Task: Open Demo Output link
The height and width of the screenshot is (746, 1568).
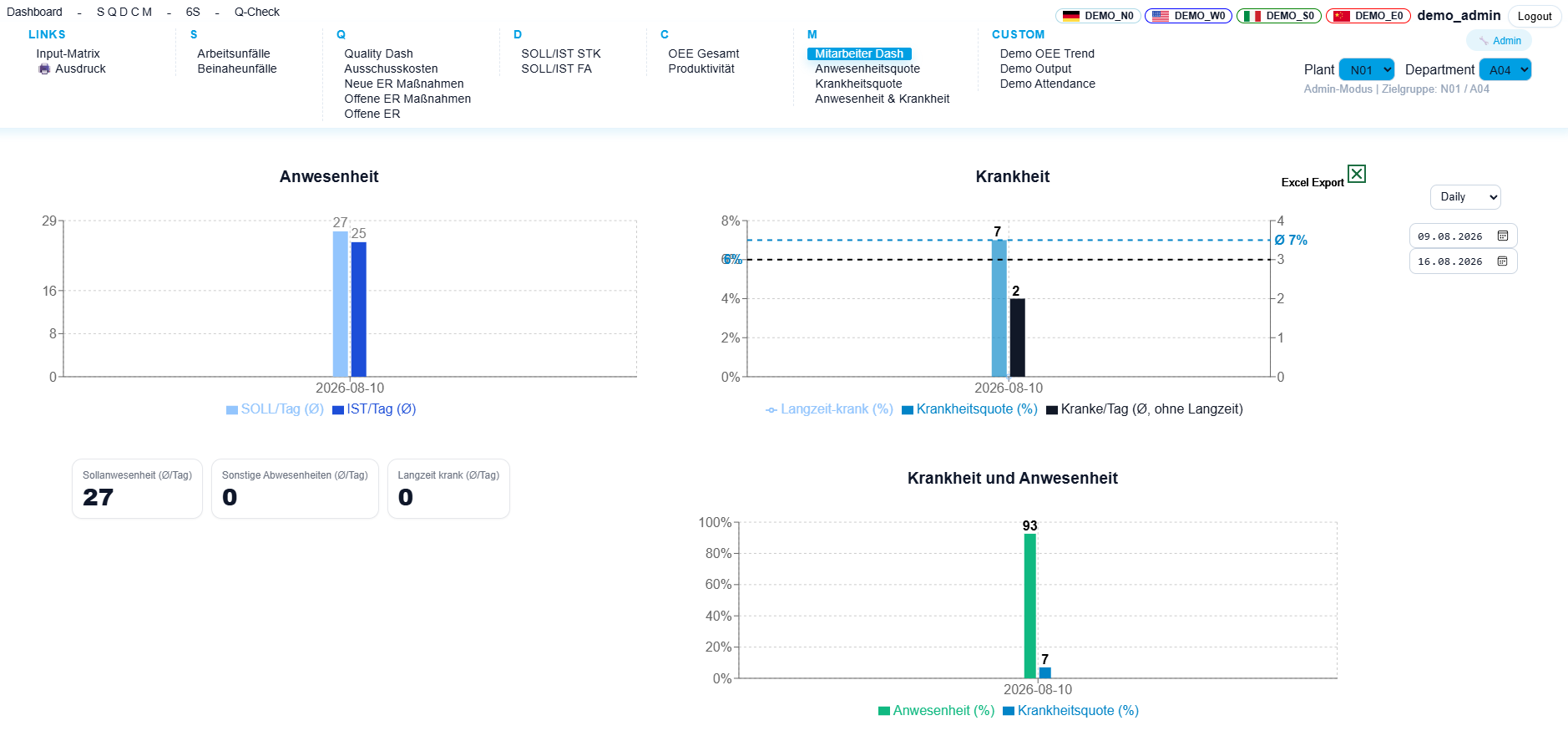Action: point(1035,69)
